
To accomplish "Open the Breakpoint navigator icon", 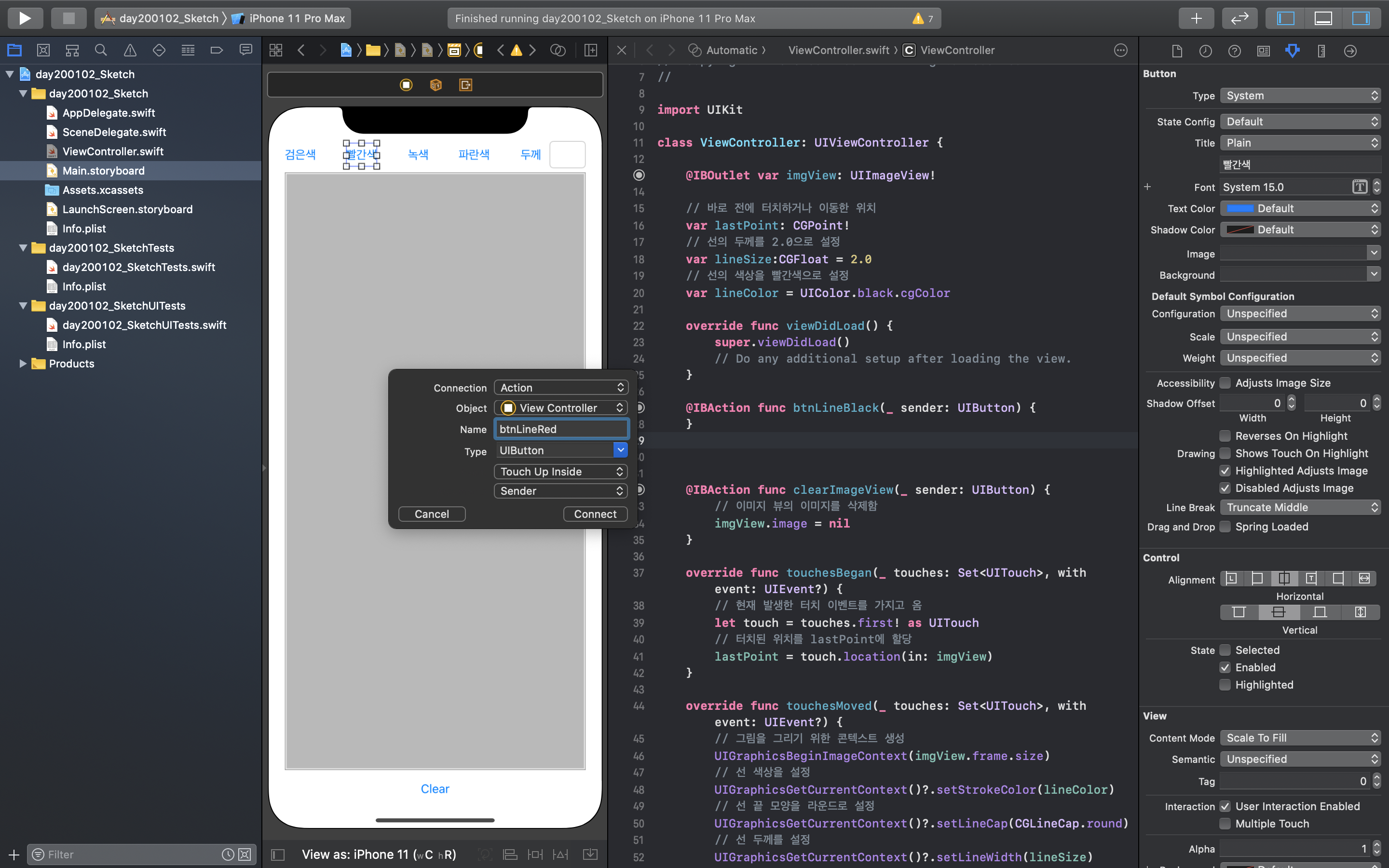I will point(217,51).
